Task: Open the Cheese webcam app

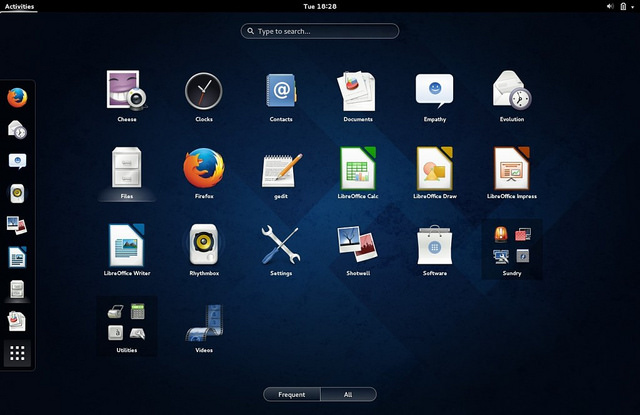Action: [x=127, y=92]
